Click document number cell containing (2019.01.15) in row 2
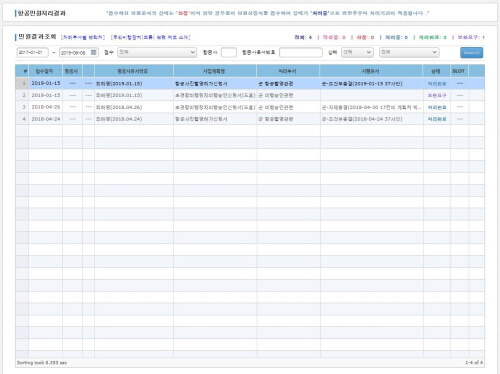Viewport: 500px width, 374px height. (134, 95)
